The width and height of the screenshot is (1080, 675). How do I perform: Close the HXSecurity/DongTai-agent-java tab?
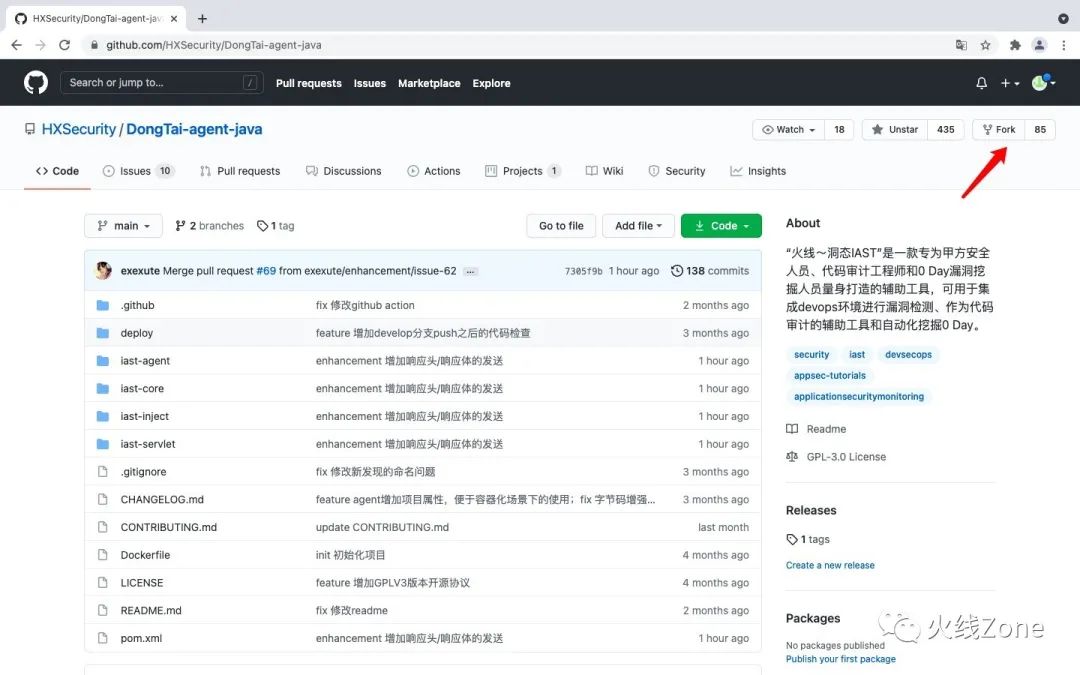174,19
